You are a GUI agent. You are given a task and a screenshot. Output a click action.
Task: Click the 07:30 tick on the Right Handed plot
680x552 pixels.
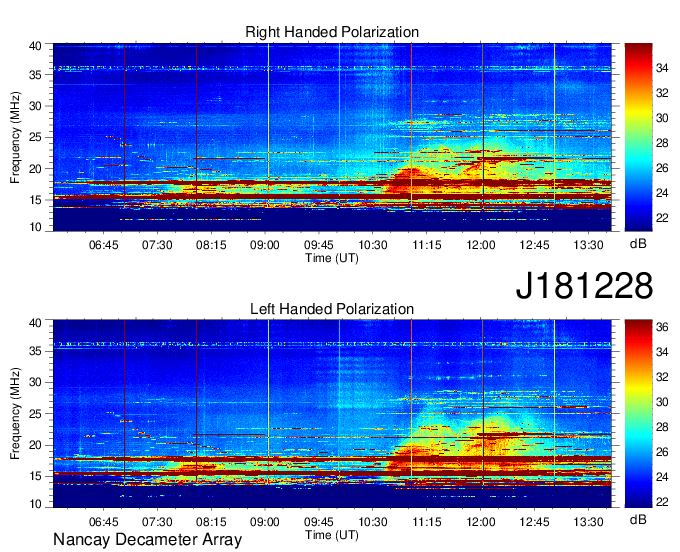pos(157,245)
